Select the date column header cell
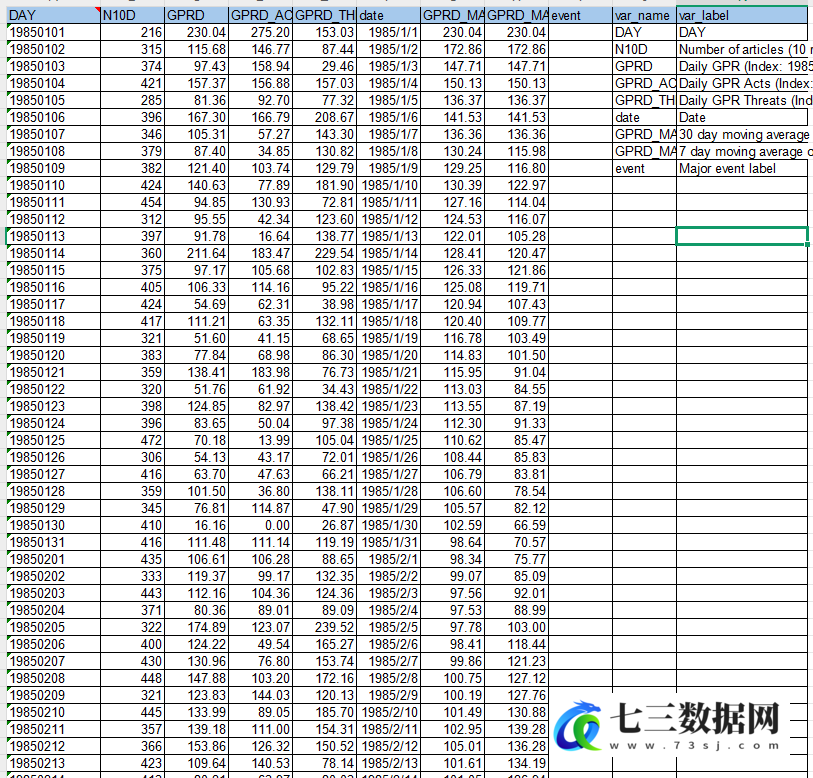 (x=388, y=16)
